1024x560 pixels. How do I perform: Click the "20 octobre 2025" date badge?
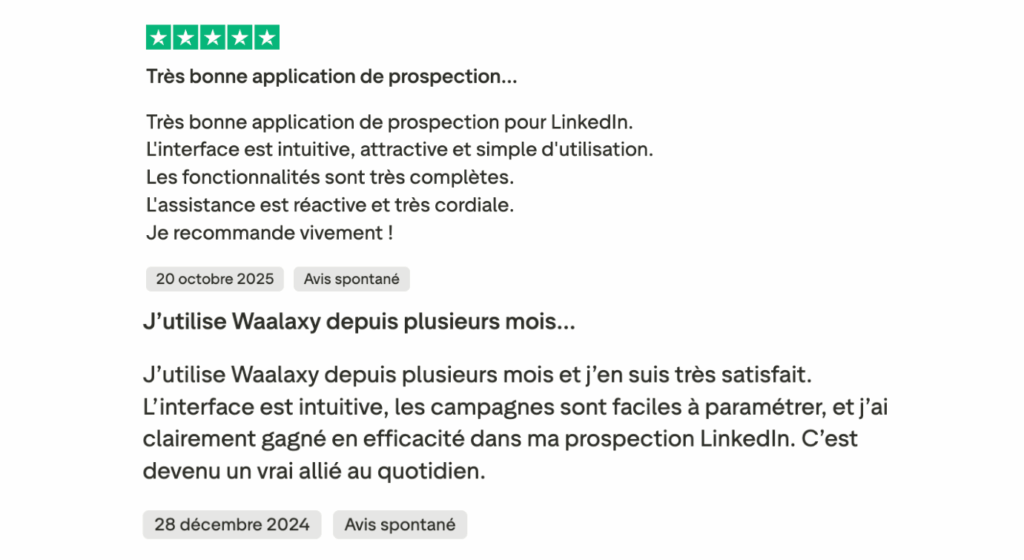(215, 279)
